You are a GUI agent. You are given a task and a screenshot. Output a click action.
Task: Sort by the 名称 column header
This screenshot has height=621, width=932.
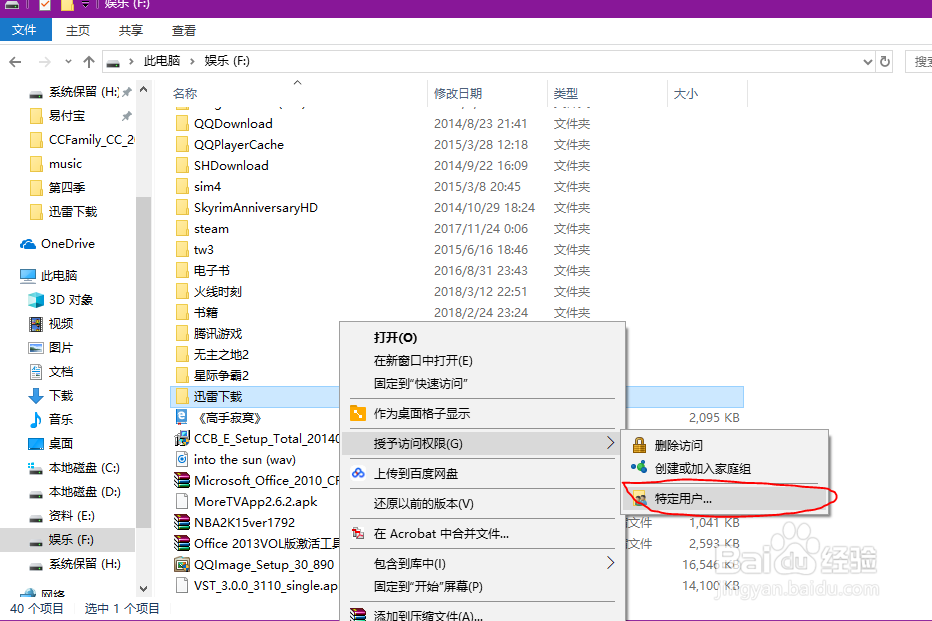point(185,93)
